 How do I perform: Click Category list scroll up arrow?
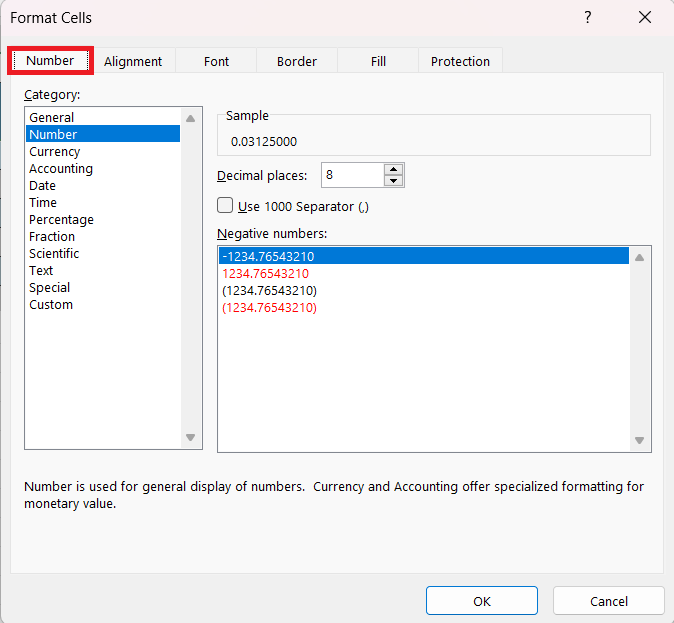tap(191, 119)
